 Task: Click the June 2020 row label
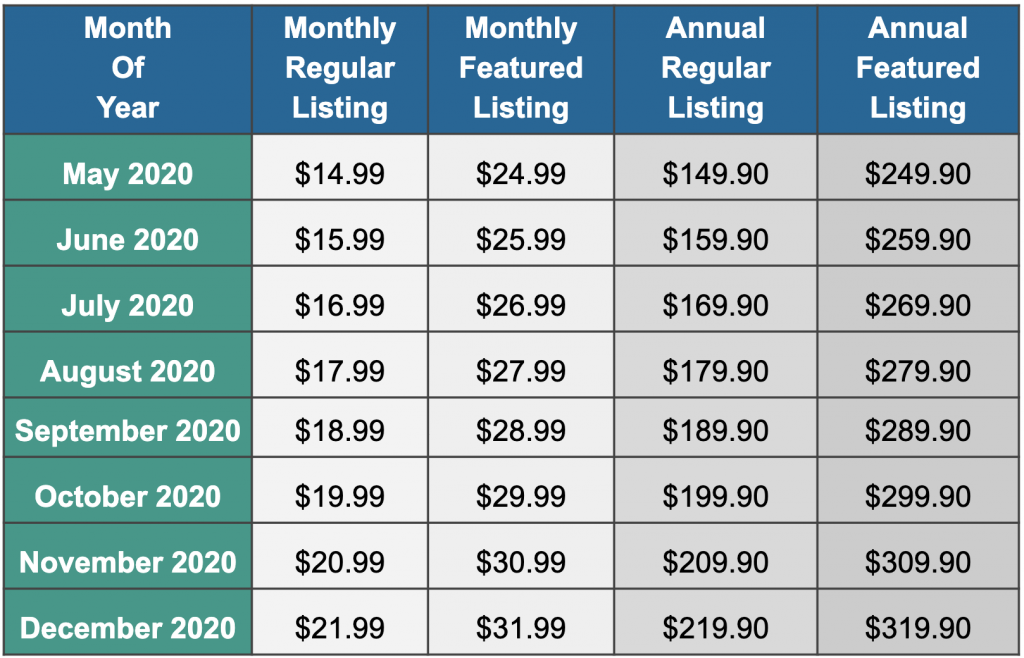(127, 240)
